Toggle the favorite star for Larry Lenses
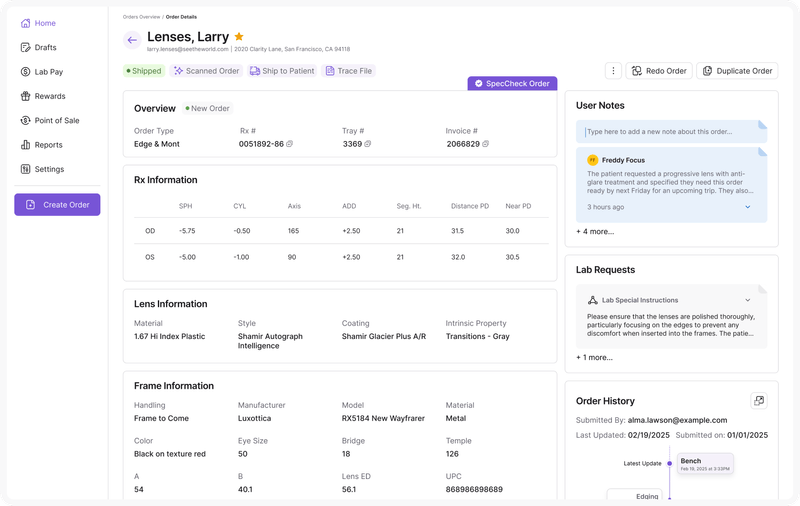Viewport: 800px width, 506px height. pyautogui.click(x=239, y=37)
